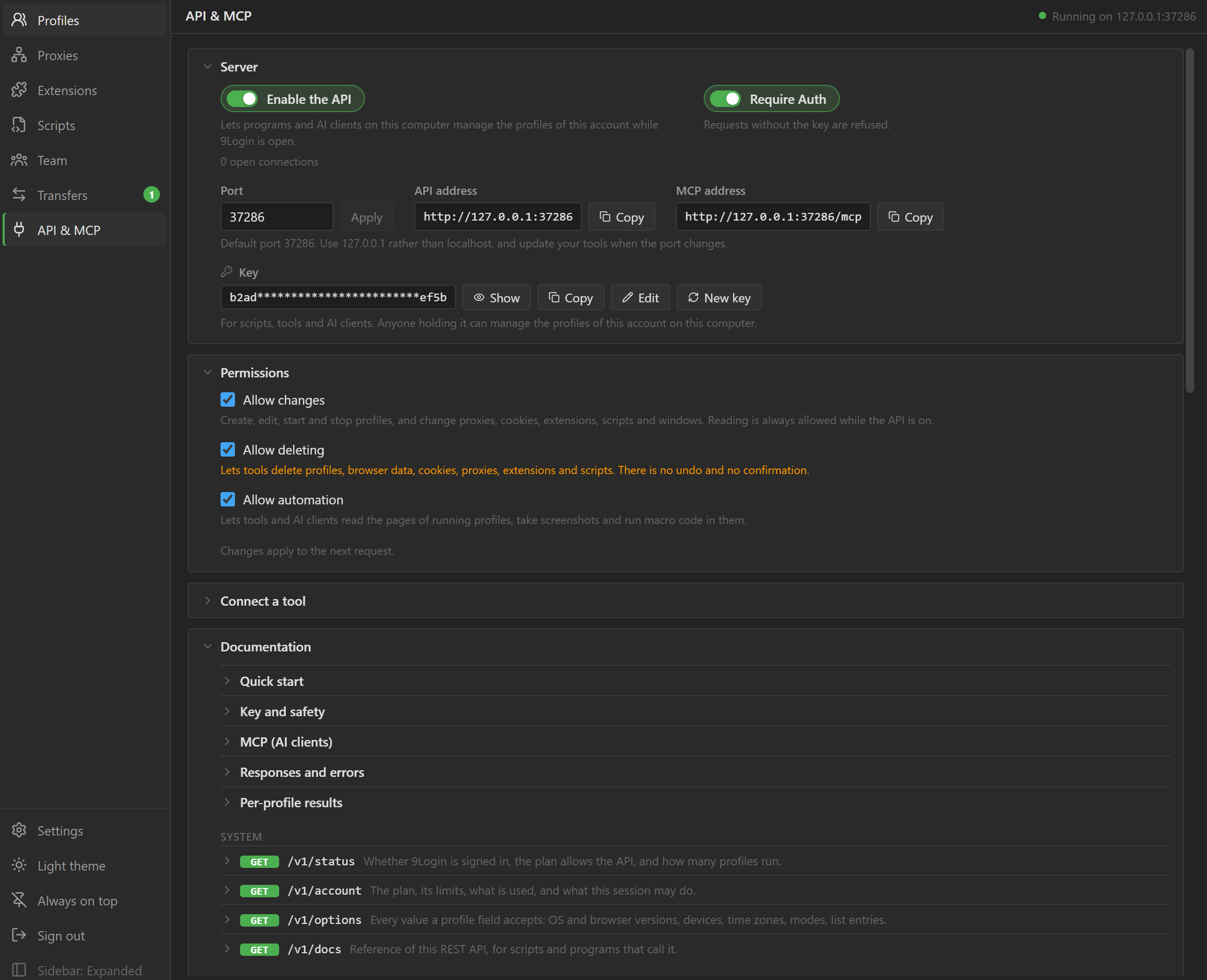Select the API & MCP plug icon
This screenshot has width=1207, height=980.
coord(19,230)
